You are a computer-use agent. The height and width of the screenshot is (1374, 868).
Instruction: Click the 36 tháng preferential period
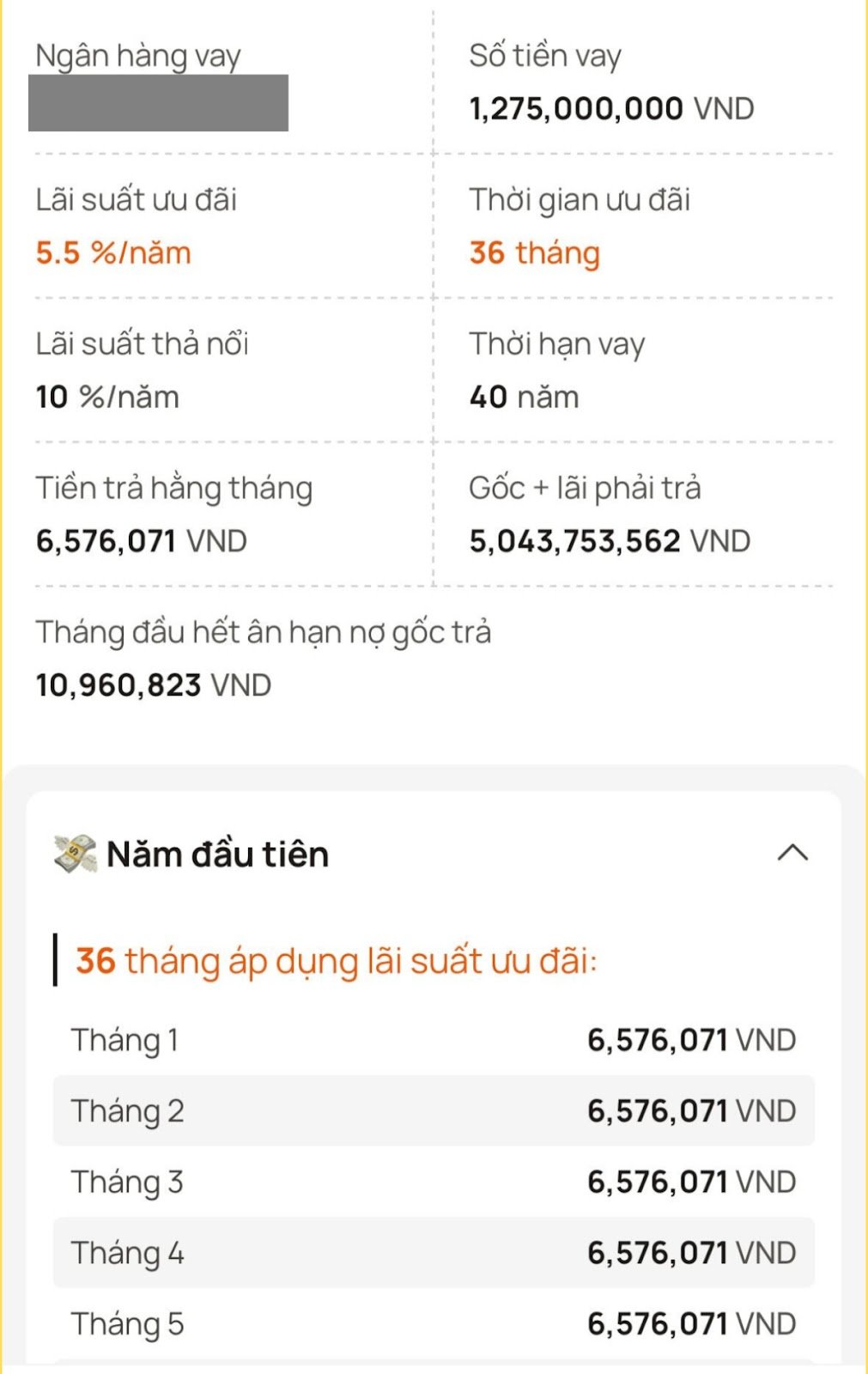click(534, 253)
